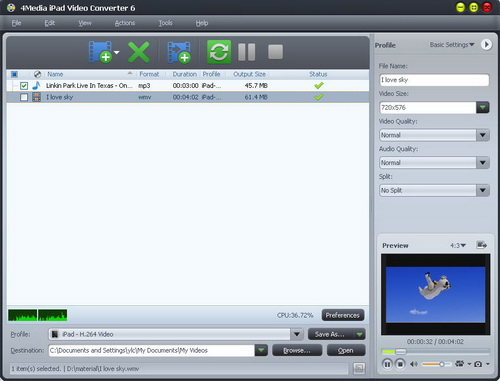
Task: Click the music note icon of Linkin Park row
Action: tap(36, 85)
